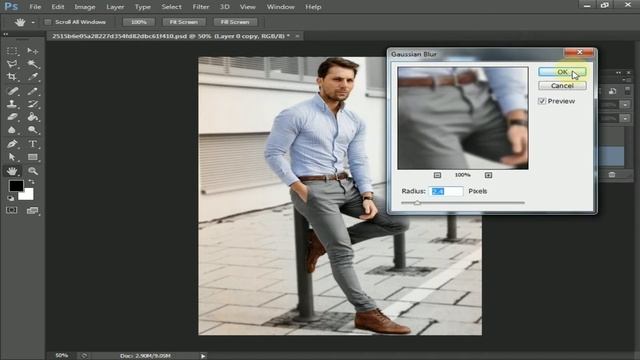Image resolution: width=640 pixels, height=360 pixels.
Task: Confirm Gaussian Blur with OK
Action: click(x=562, y=72)
